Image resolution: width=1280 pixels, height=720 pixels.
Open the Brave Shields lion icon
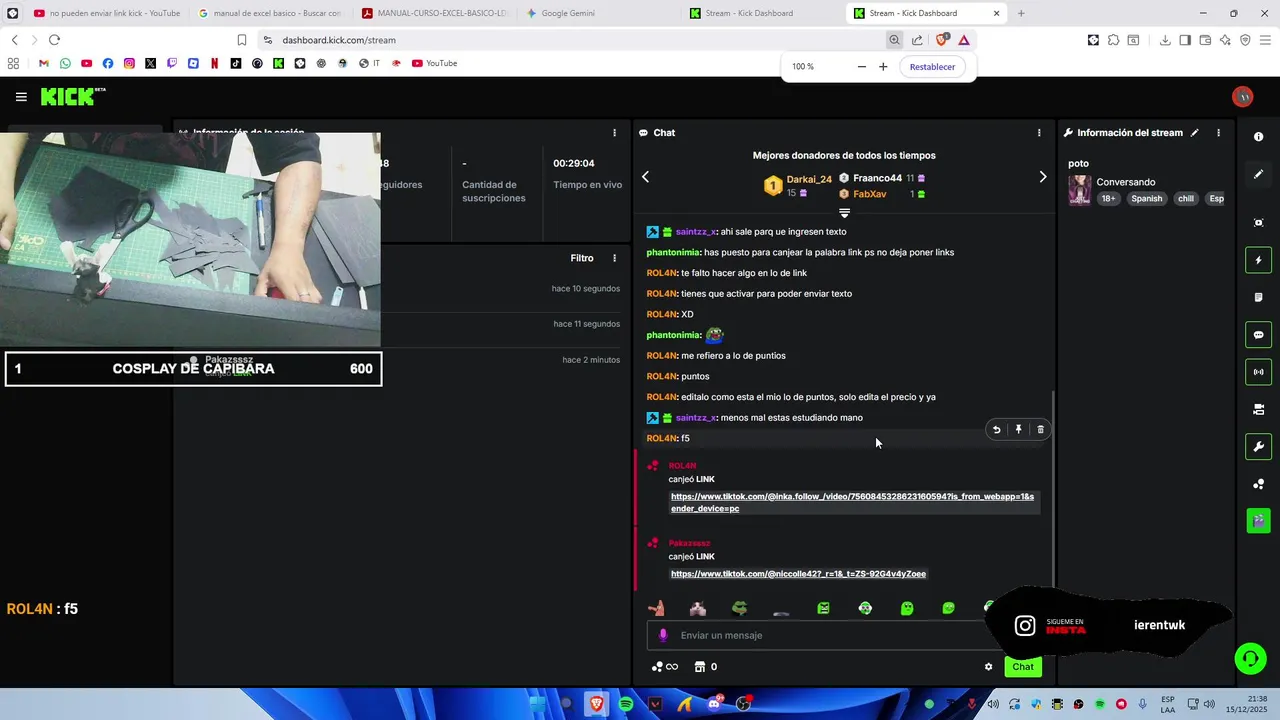pos(941,40)
